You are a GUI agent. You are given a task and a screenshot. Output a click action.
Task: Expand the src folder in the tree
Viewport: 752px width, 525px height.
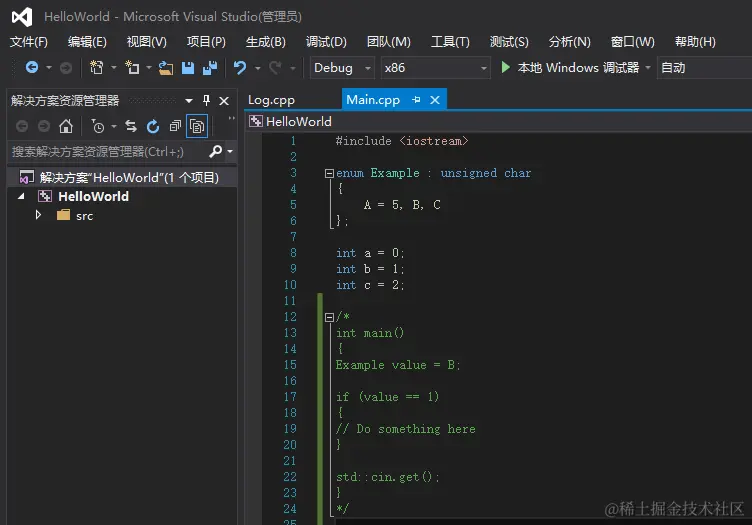pyautogui.click(x=39, y=215)
